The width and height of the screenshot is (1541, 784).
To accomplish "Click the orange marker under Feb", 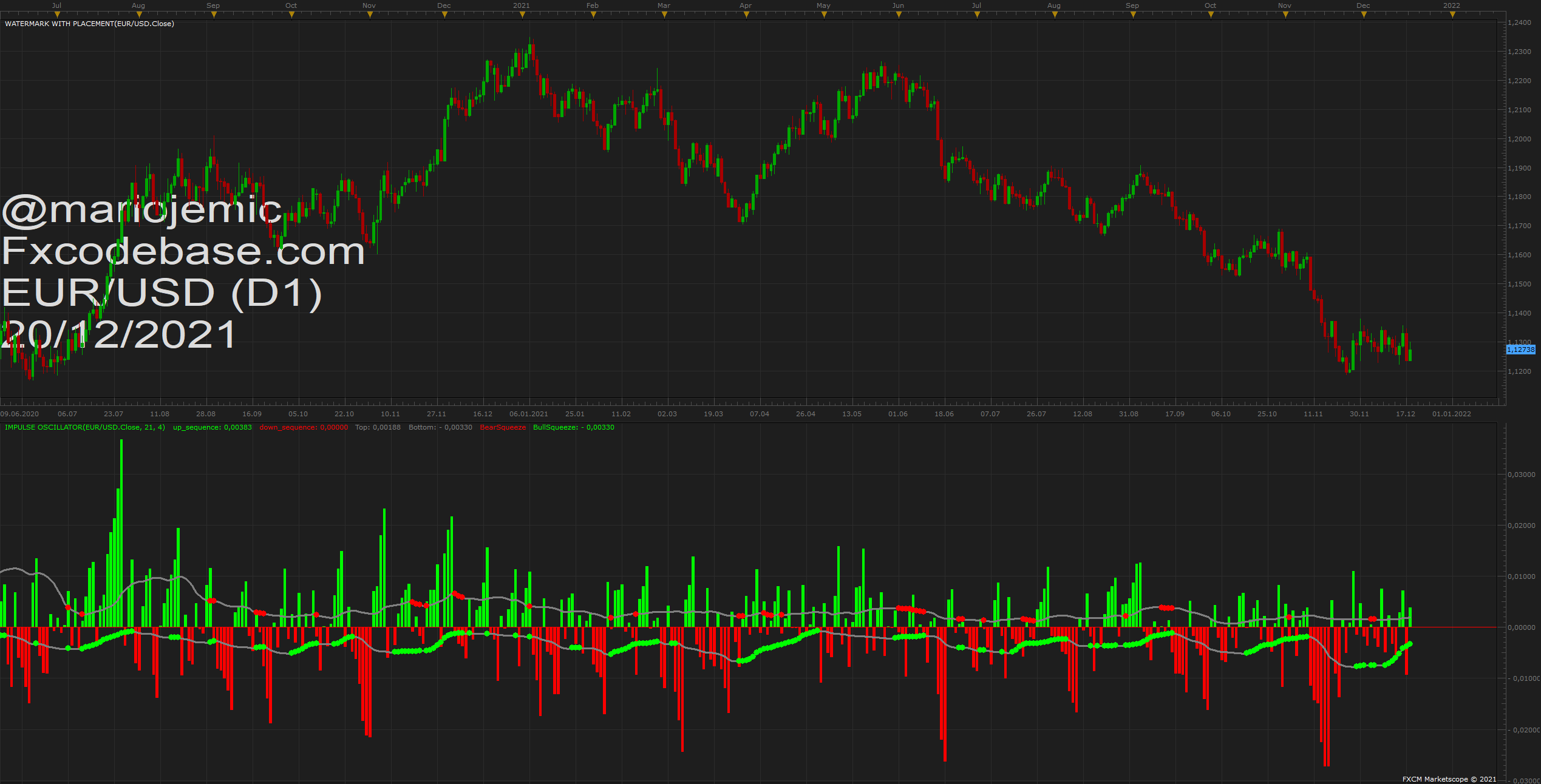I will 593,15.
